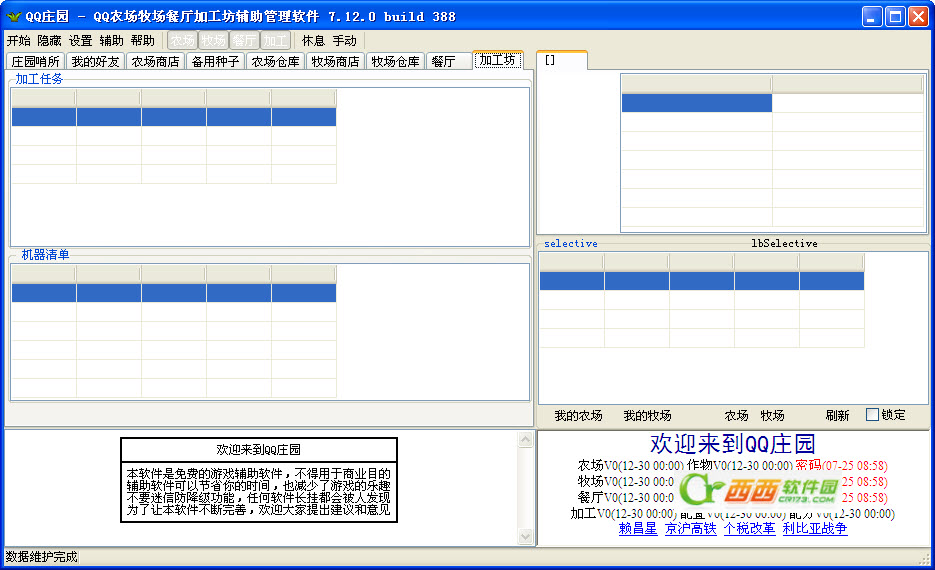This screenshot has width=935, height=570.
Task: Open the 开始 menu
Action: pos(18,41)
